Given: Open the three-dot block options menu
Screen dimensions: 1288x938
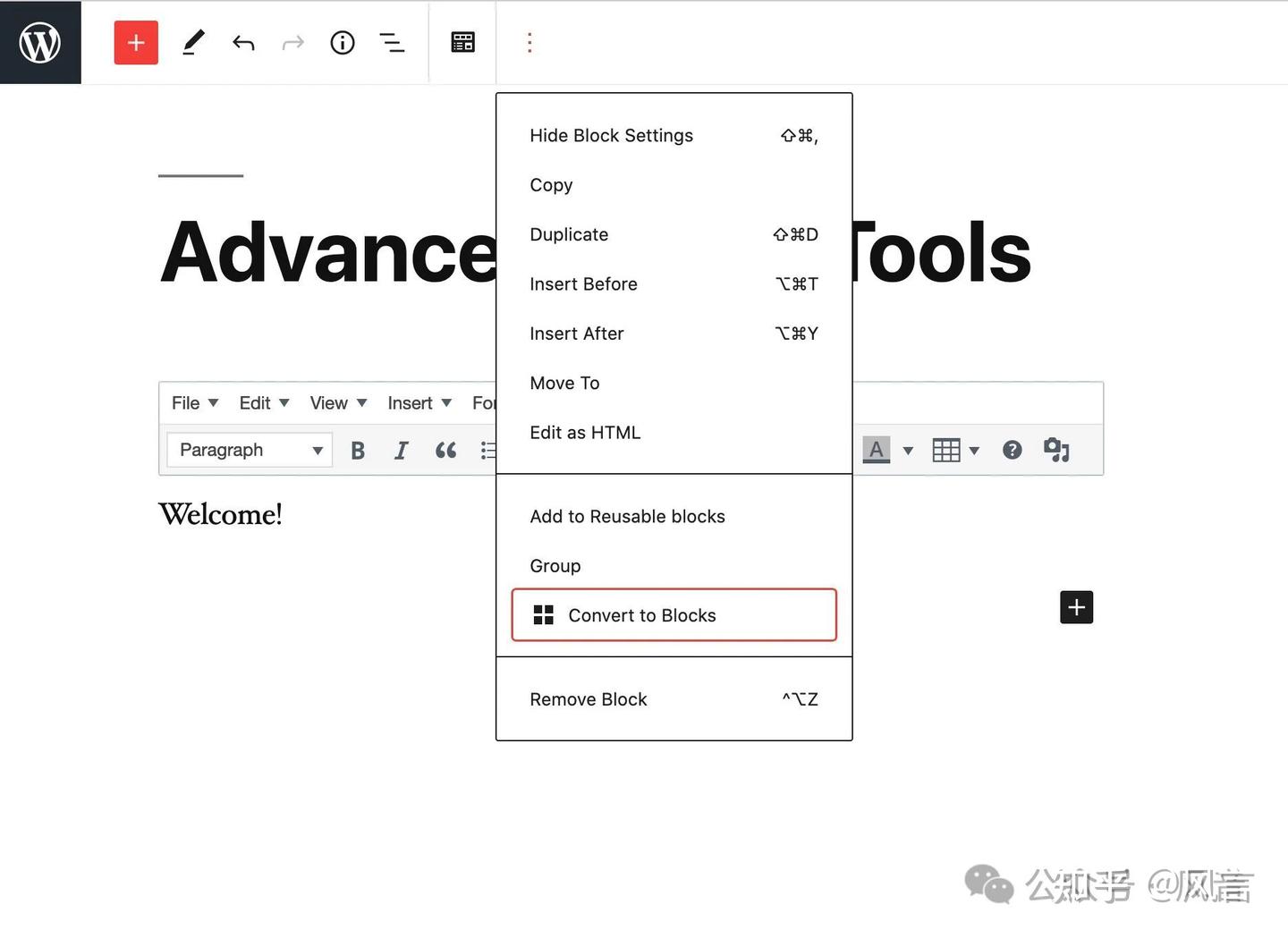Looking at the screenshot, I should coord(530,42).
